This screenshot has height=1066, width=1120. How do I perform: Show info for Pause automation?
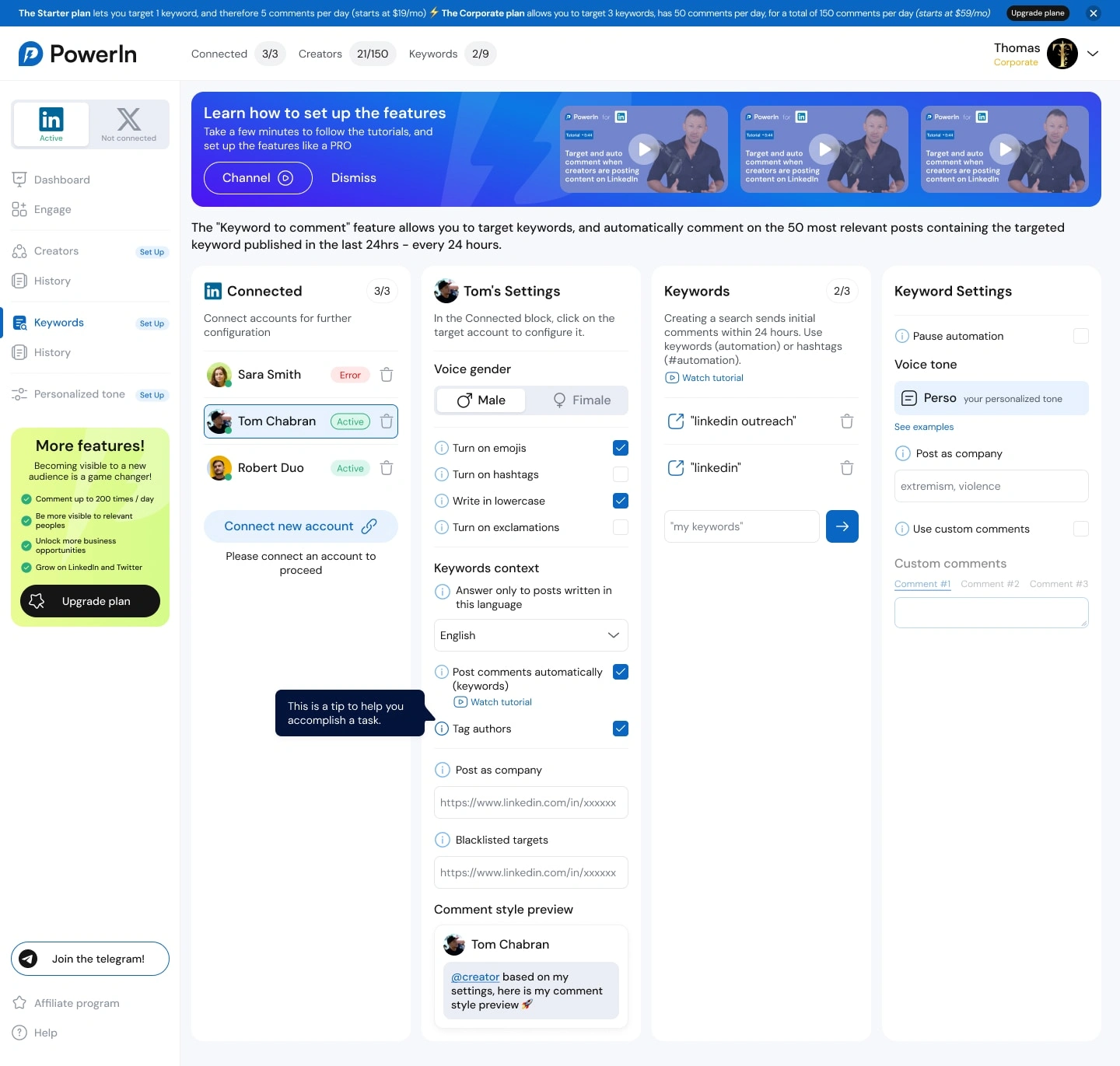tap(902, 336)
